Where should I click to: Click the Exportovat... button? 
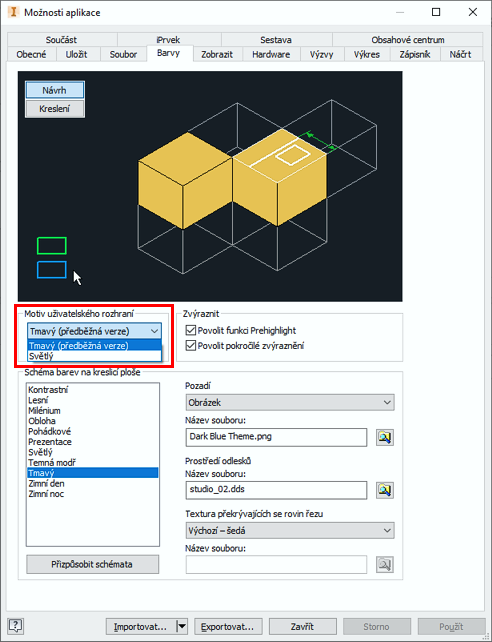click(x=228, y=626)
